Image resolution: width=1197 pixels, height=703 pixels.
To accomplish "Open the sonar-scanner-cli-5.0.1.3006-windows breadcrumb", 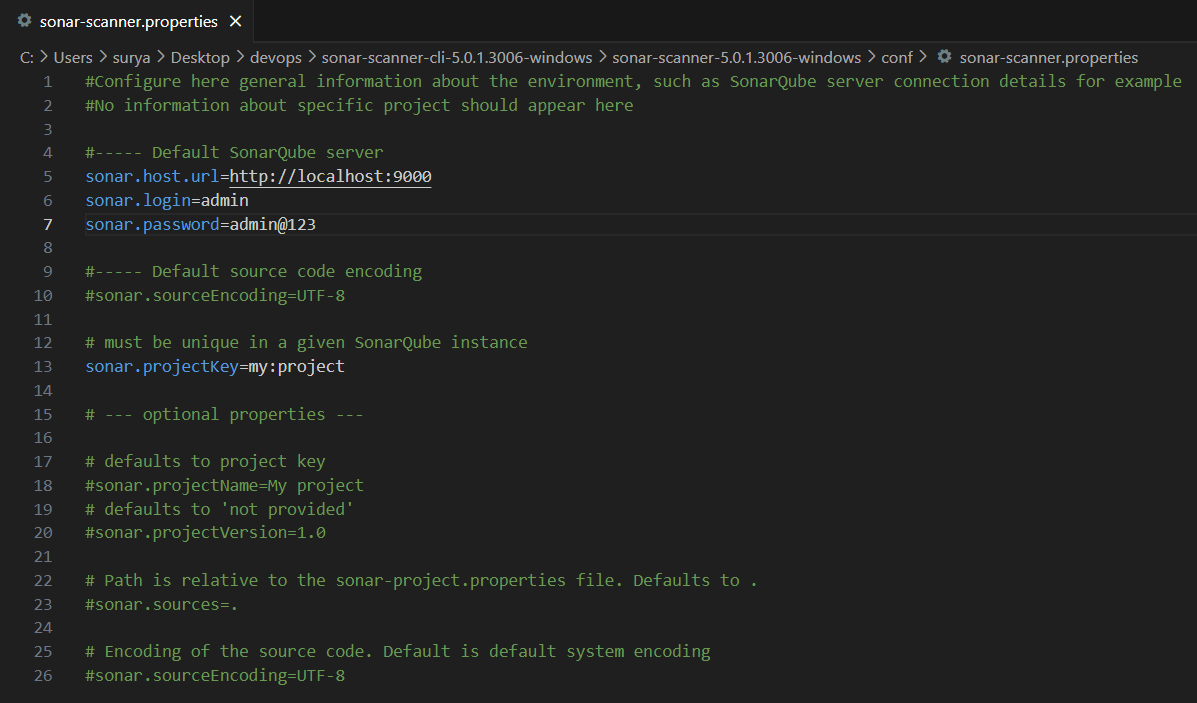I will tap(458, 57).
